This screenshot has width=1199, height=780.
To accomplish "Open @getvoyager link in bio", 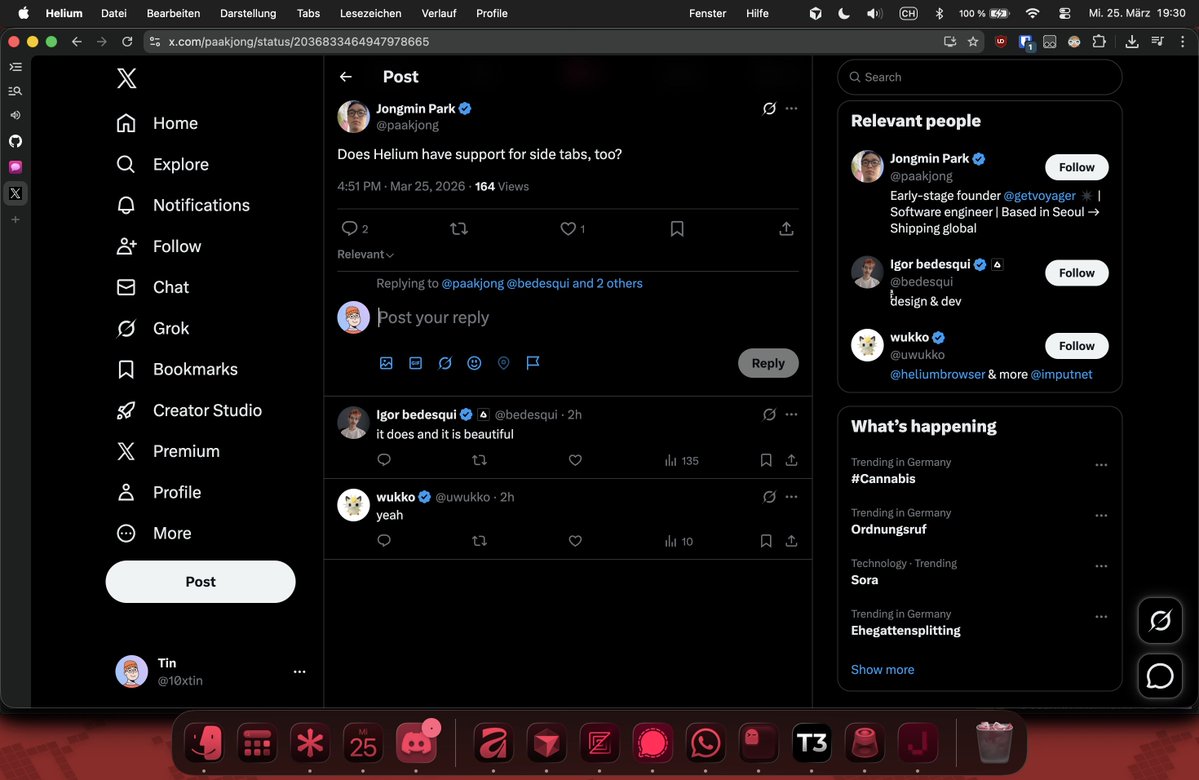I will pos(1039,196).
